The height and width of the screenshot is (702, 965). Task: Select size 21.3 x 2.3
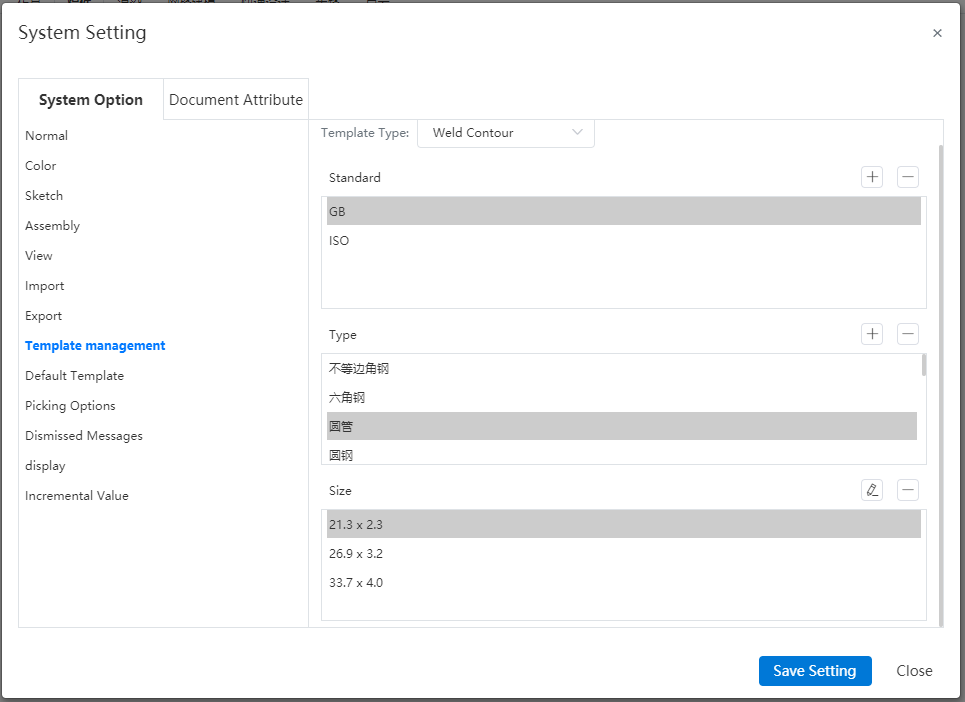(x=623, y=524)
